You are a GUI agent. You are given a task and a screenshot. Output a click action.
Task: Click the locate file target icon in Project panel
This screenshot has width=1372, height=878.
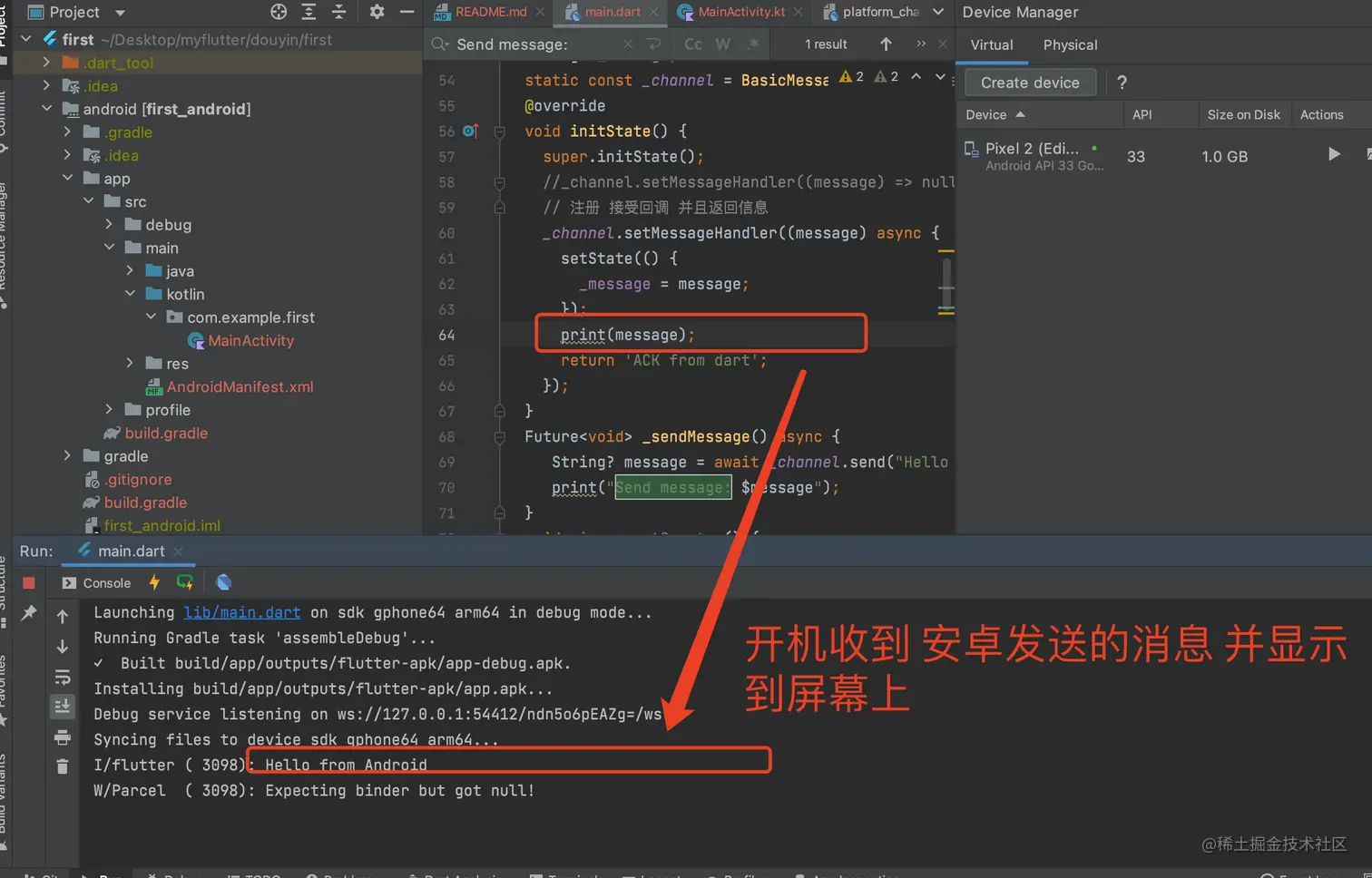pos(279,12)
